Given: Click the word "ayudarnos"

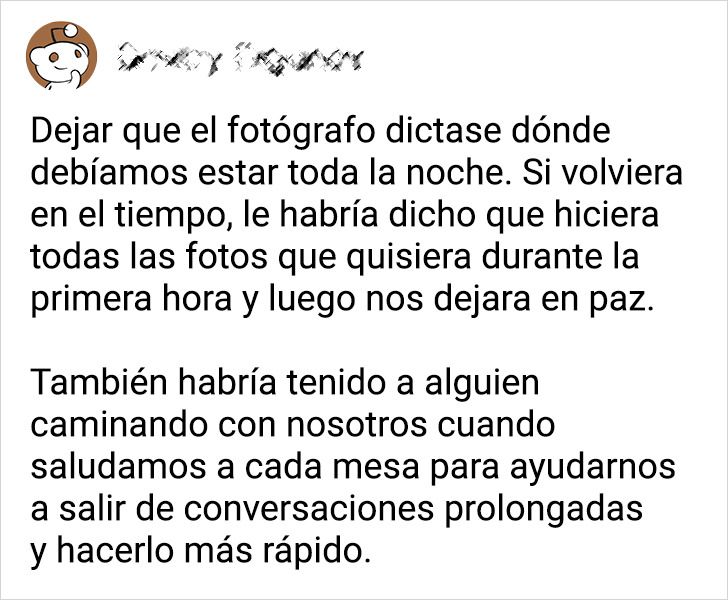Looking at the screenshot, I should (592, 468).
